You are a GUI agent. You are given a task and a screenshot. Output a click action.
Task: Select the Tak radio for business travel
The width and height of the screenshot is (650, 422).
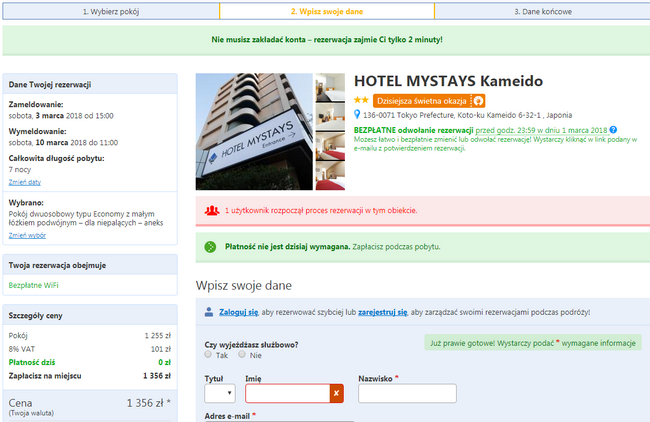[208, 354]
